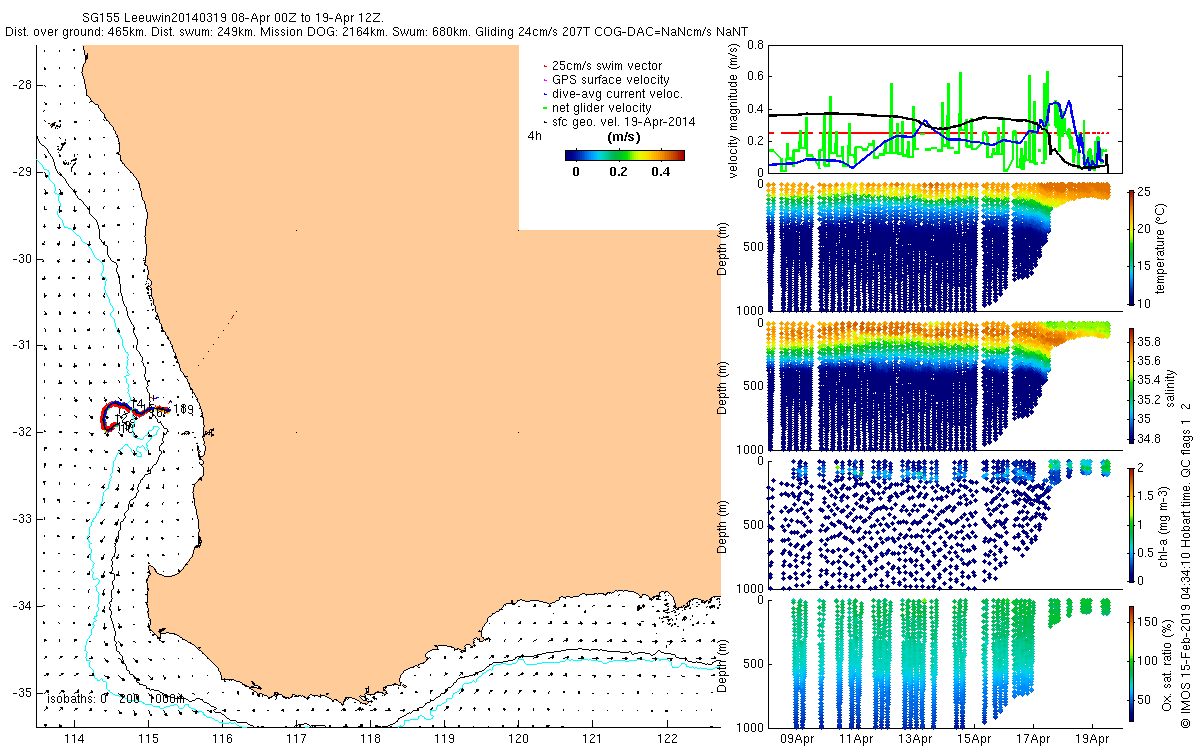Click longitude label '120' on the map axis
The height and width of the screenshot is (750, 1200).
click(518, 739)
